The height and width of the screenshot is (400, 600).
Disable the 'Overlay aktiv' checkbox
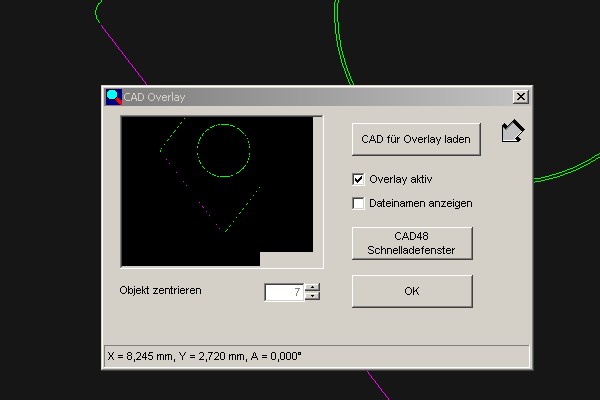pos(359,179)
